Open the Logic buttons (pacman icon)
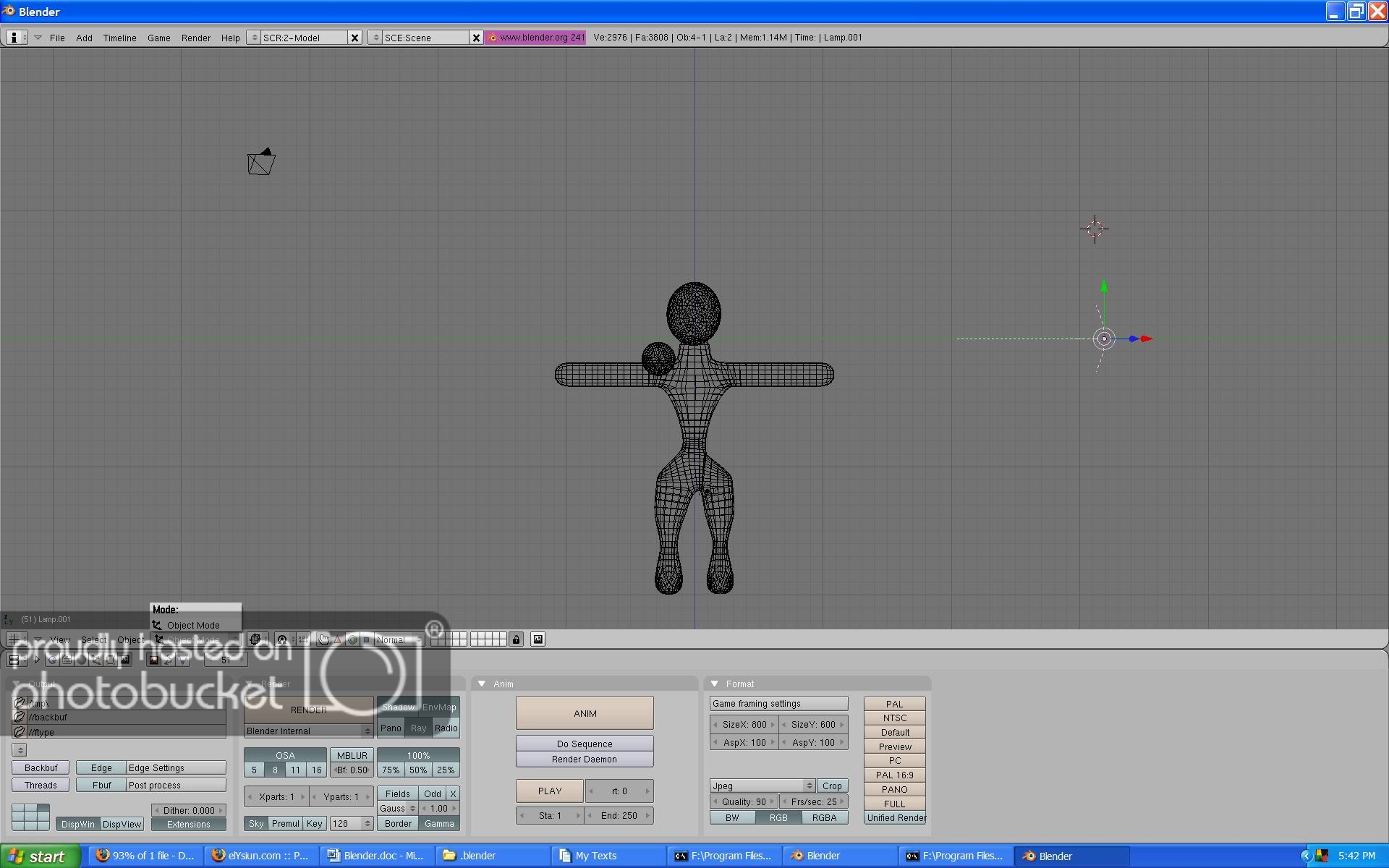Viewport: 1389px width, 868px height. (x=53, y=660)
